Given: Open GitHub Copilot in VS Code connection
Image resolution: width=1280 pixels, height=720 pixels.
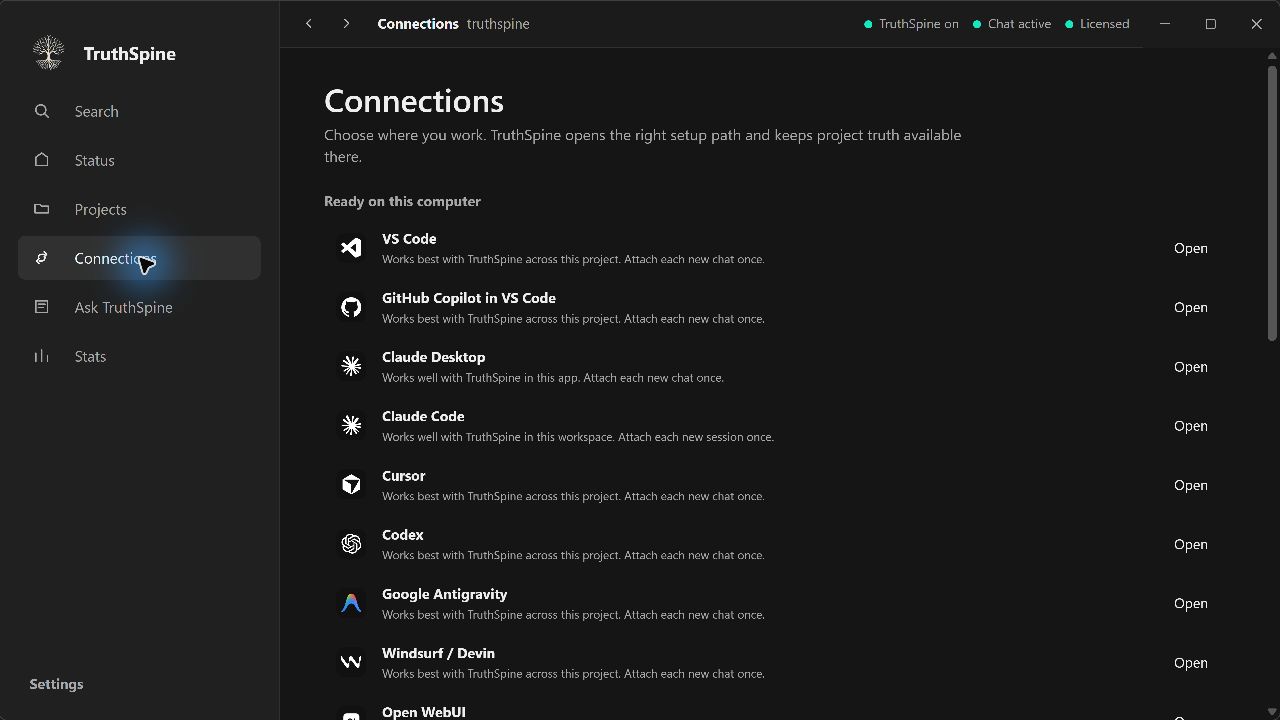Looking at the screenshot, I should 1190,307.
